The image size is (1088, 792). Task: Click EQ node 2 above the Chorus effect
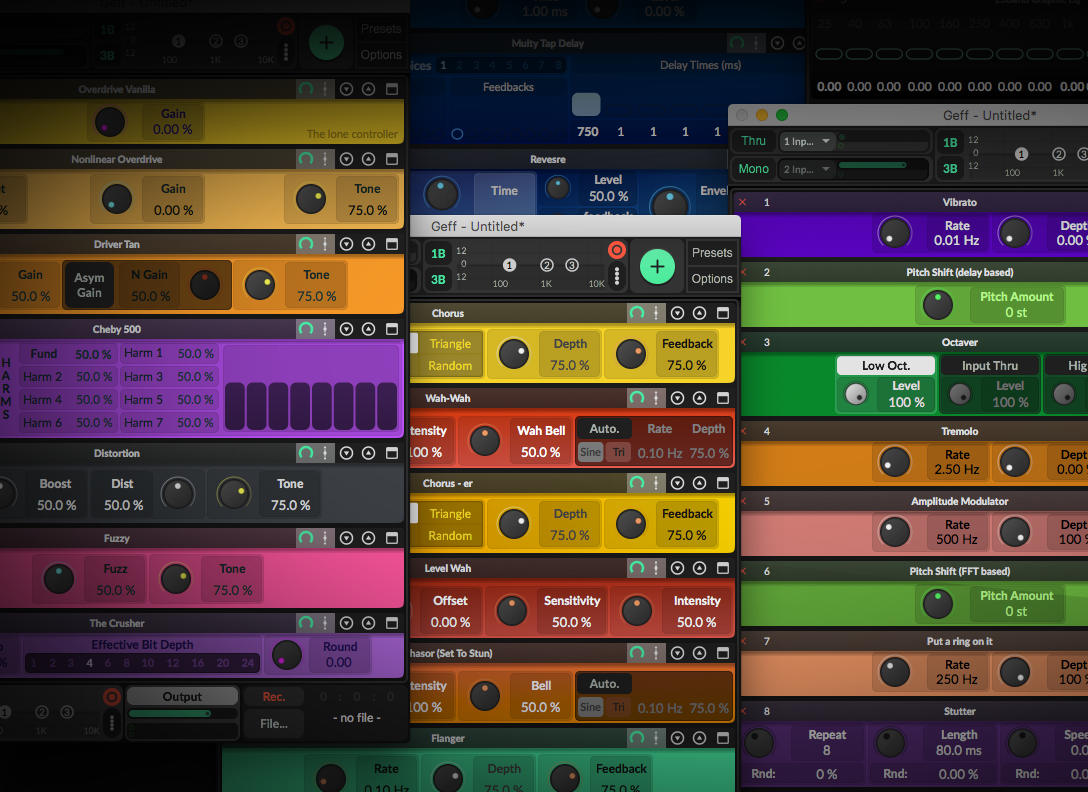click(547, 265)
